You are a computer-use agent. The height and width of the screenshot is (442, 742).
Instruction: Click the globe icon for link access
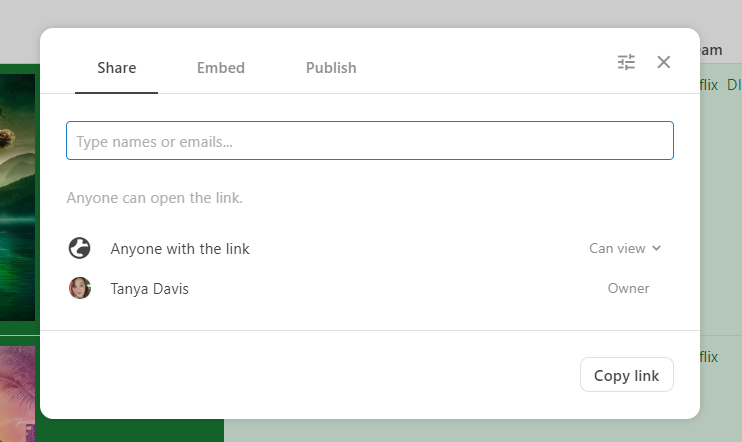click(79, 248)
